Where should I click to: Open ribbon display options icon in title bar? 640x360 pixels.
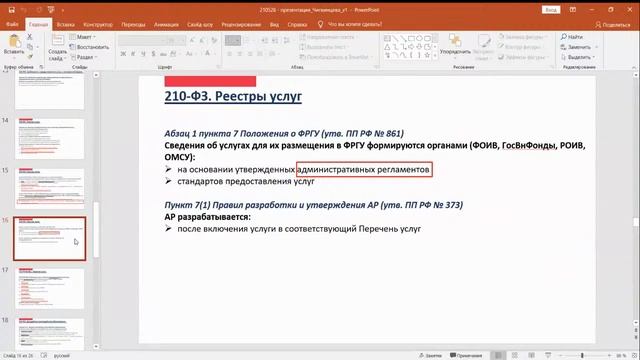[x=573, y=10]
